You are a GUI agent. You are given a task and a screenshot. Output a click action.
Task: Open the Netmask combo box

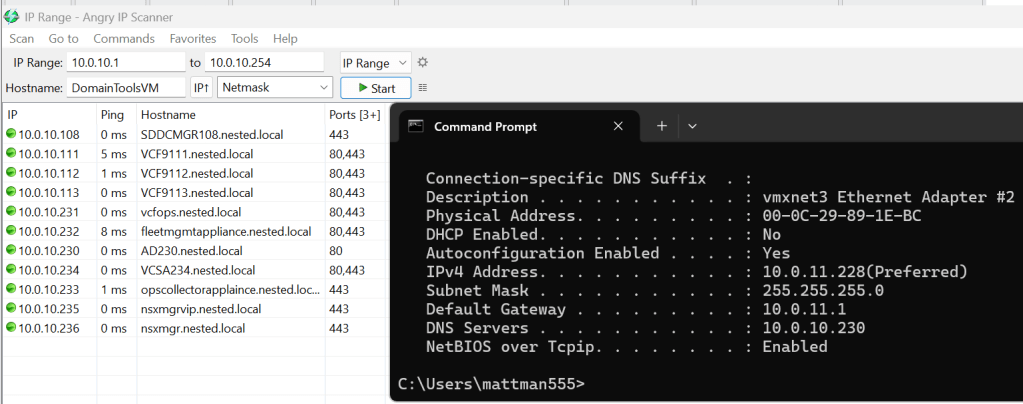coord(274,88)
